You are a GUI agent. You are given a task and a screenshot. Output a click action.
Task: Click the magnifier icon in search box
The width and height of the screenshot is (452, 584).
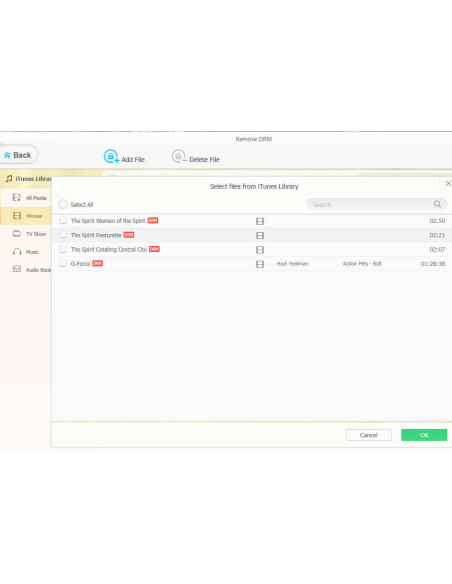click(x=437, y=204)
